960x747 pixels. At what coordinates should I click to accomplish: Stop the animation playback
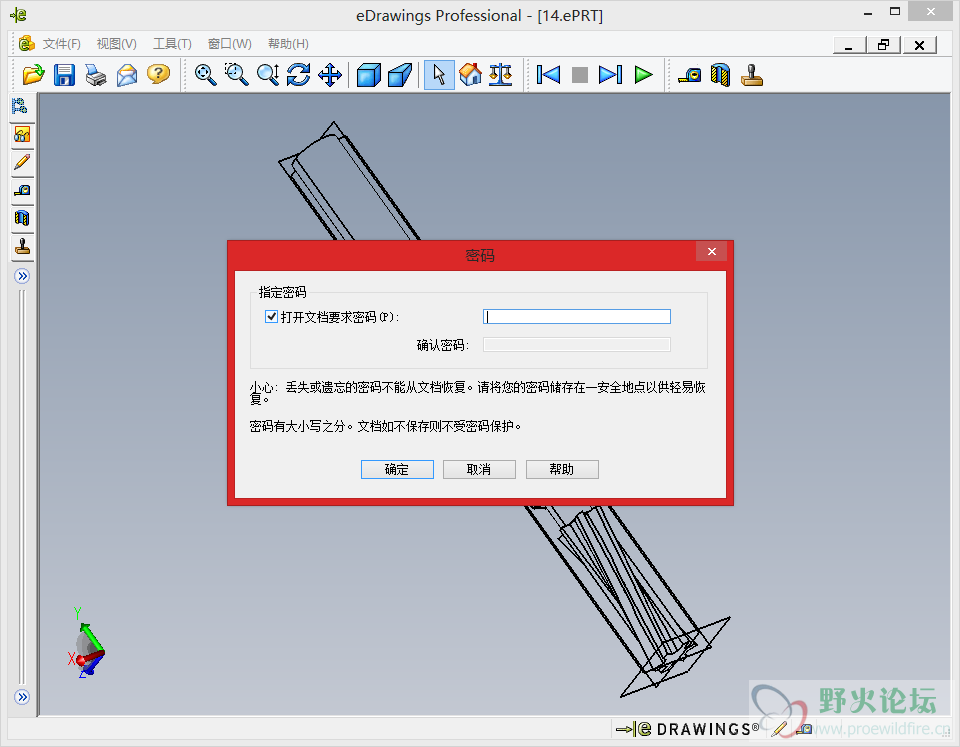(x=579, y=75)
